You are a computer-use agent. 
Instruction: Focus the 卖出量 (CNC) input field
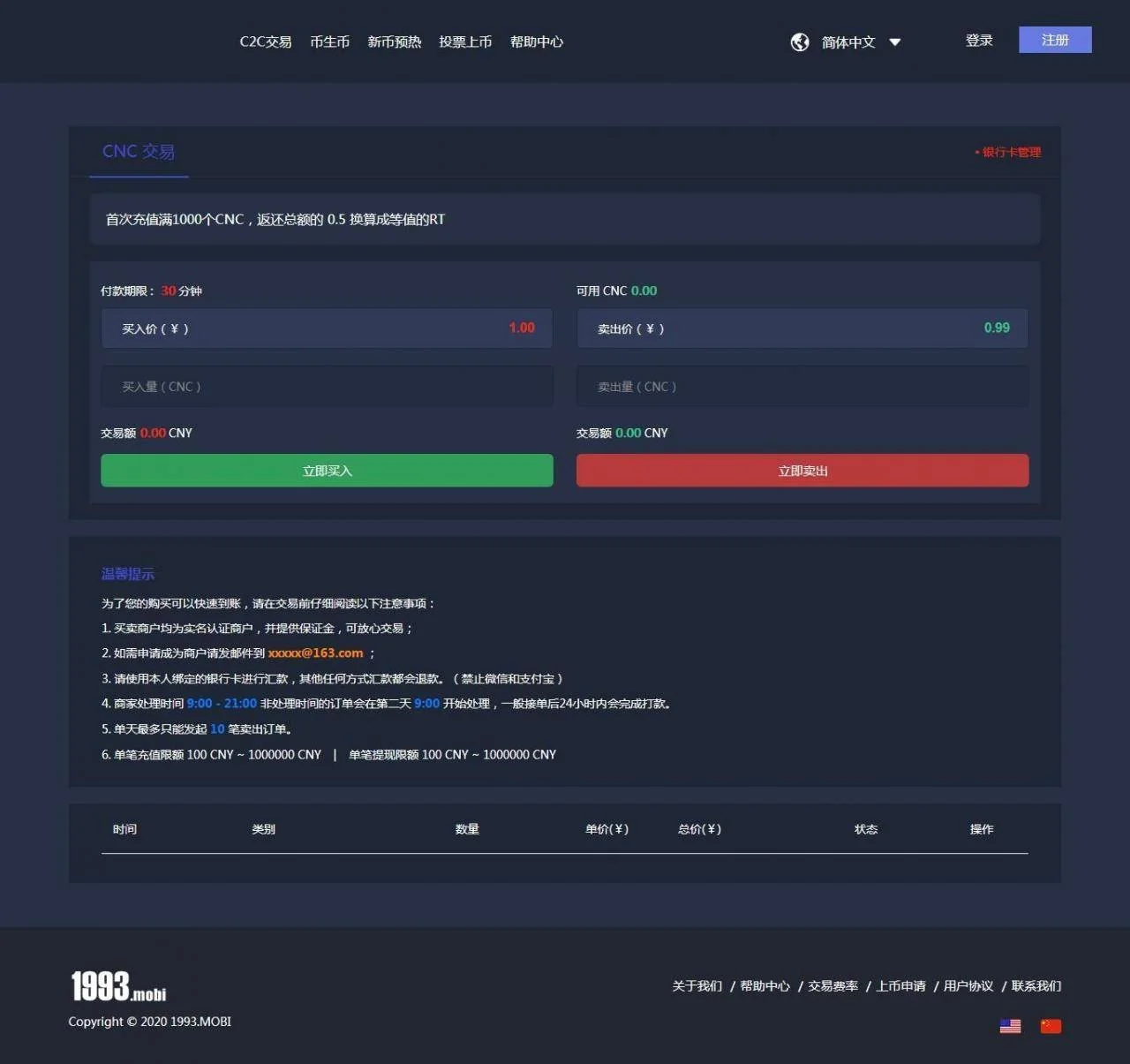802,387
